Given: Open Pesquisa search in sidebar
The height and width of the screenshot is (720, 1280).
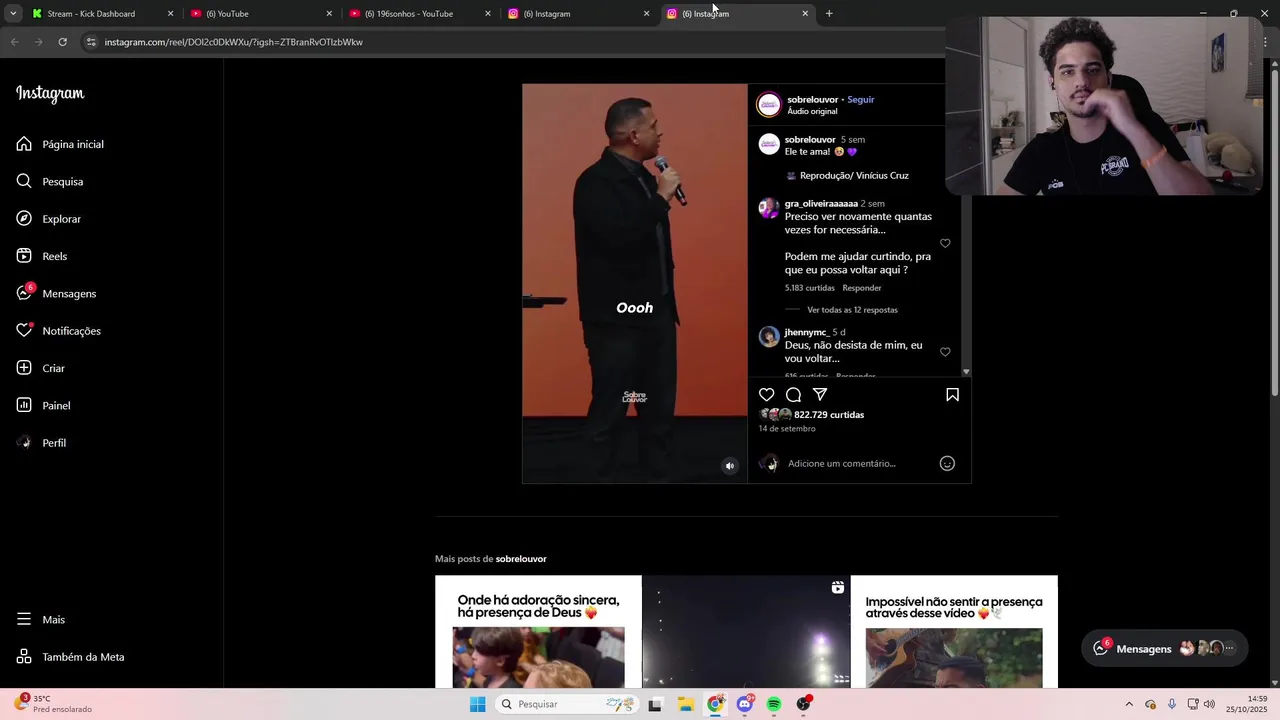Looking at the screenshot, I should [x=50, y=181].
